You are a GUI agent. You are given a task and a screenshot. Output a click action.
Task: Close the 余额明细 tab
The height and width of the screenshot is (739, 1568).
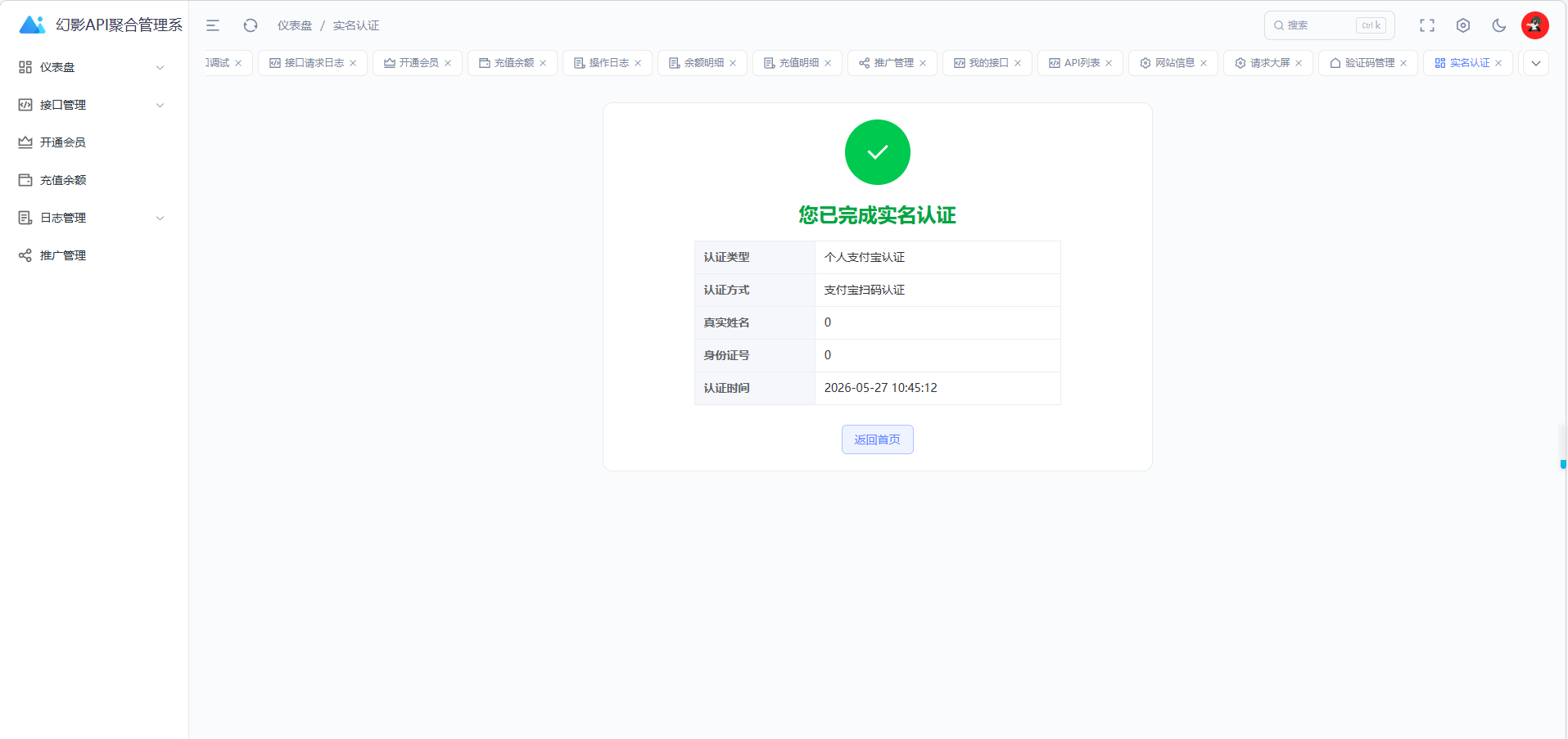coord(733,63)
